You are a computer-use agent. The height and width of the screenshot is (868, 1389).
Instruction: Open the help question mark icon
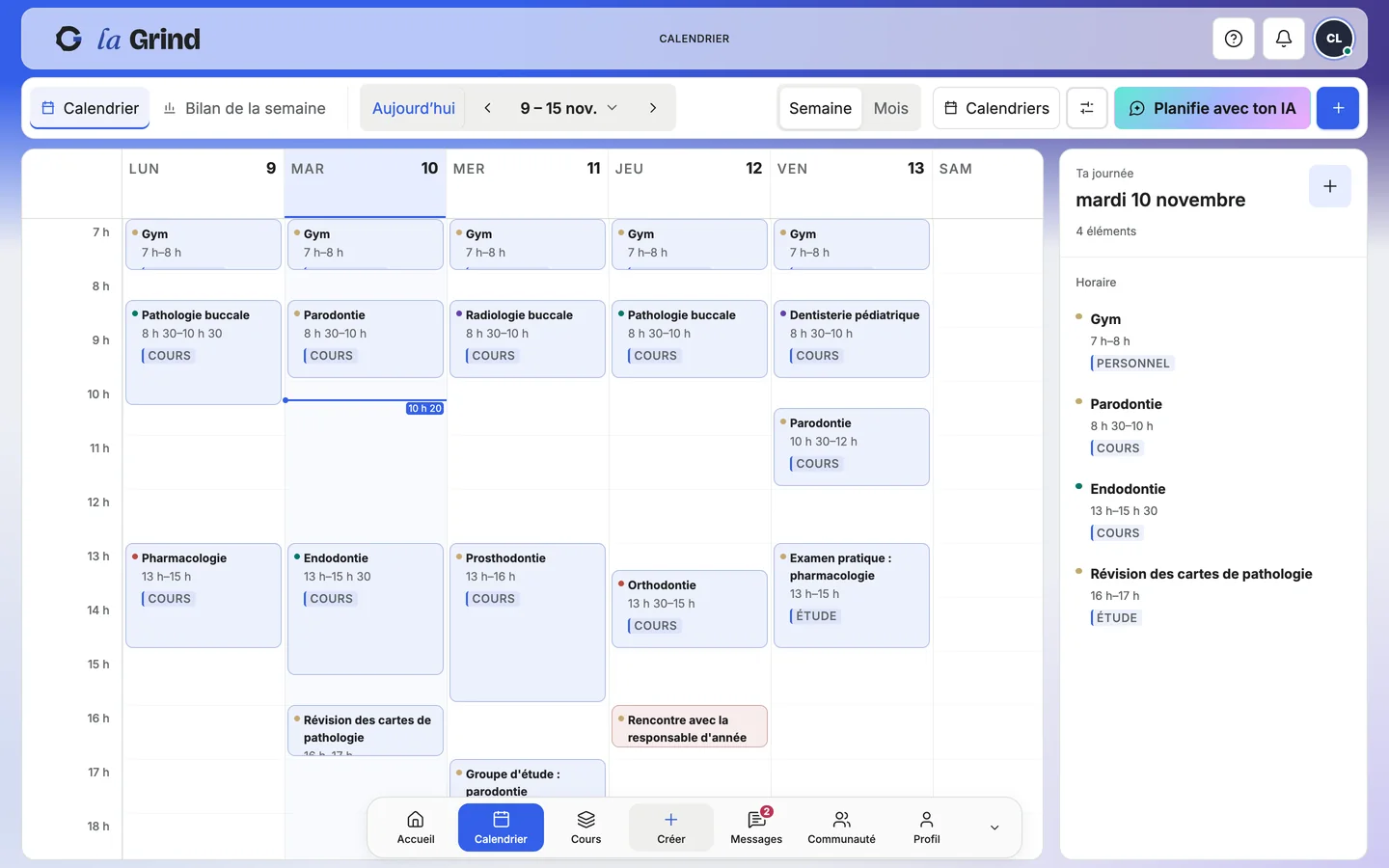(1234, 39)
